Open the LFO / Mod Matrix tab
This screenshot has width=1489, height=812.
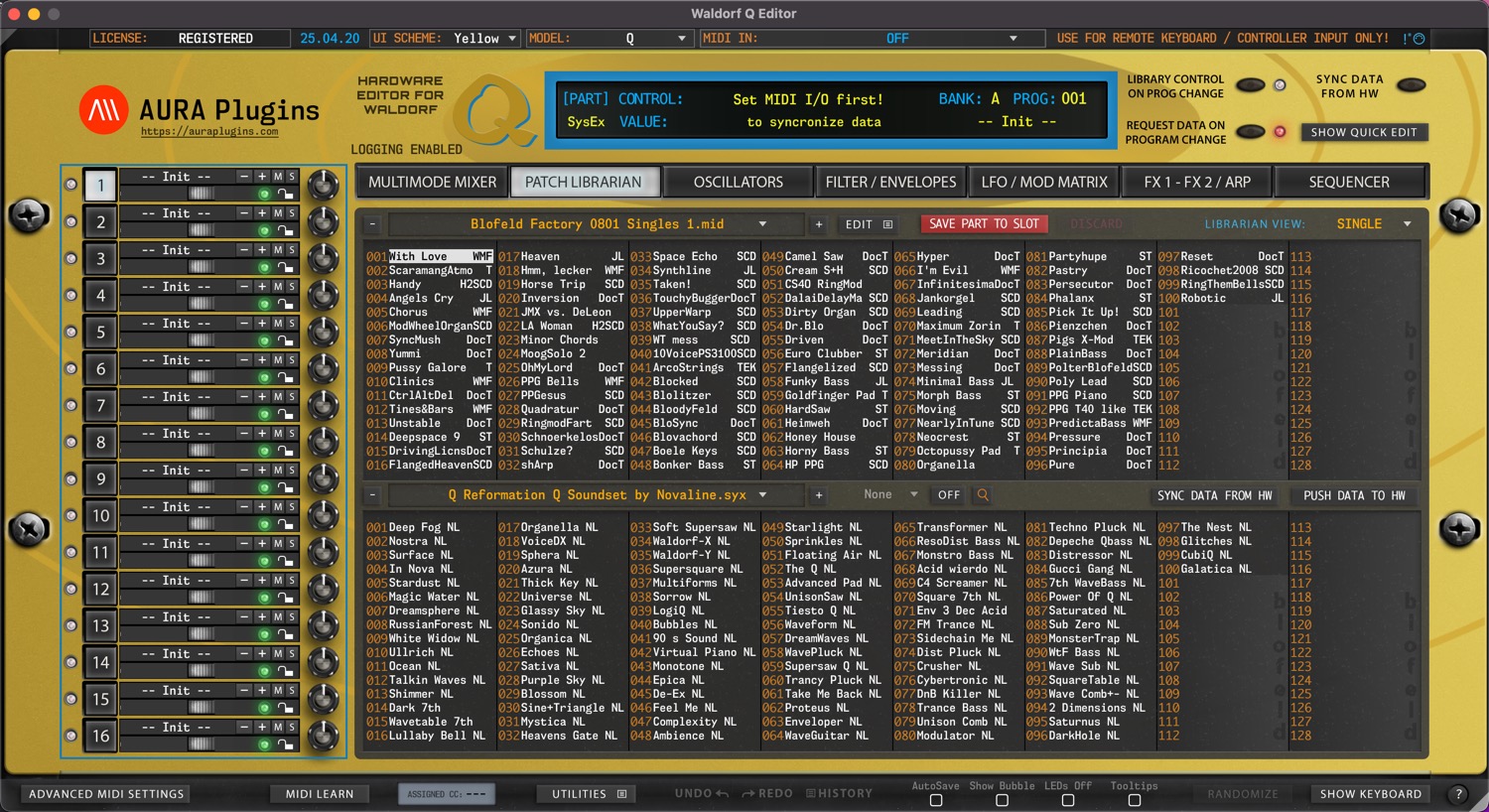pyautogui.click(x=1044, y=183)
